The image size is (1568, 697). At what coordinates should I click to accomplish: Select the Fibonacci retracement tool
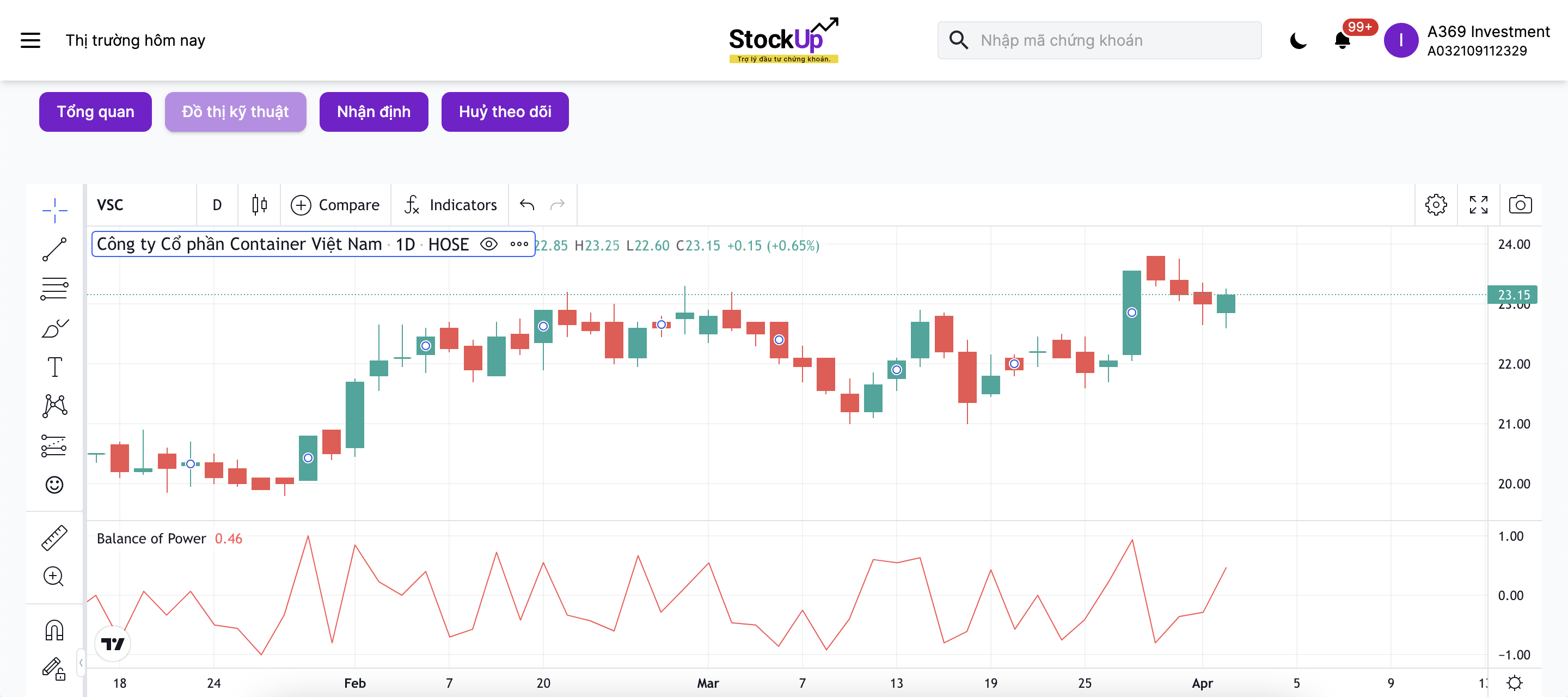point(55,289)
